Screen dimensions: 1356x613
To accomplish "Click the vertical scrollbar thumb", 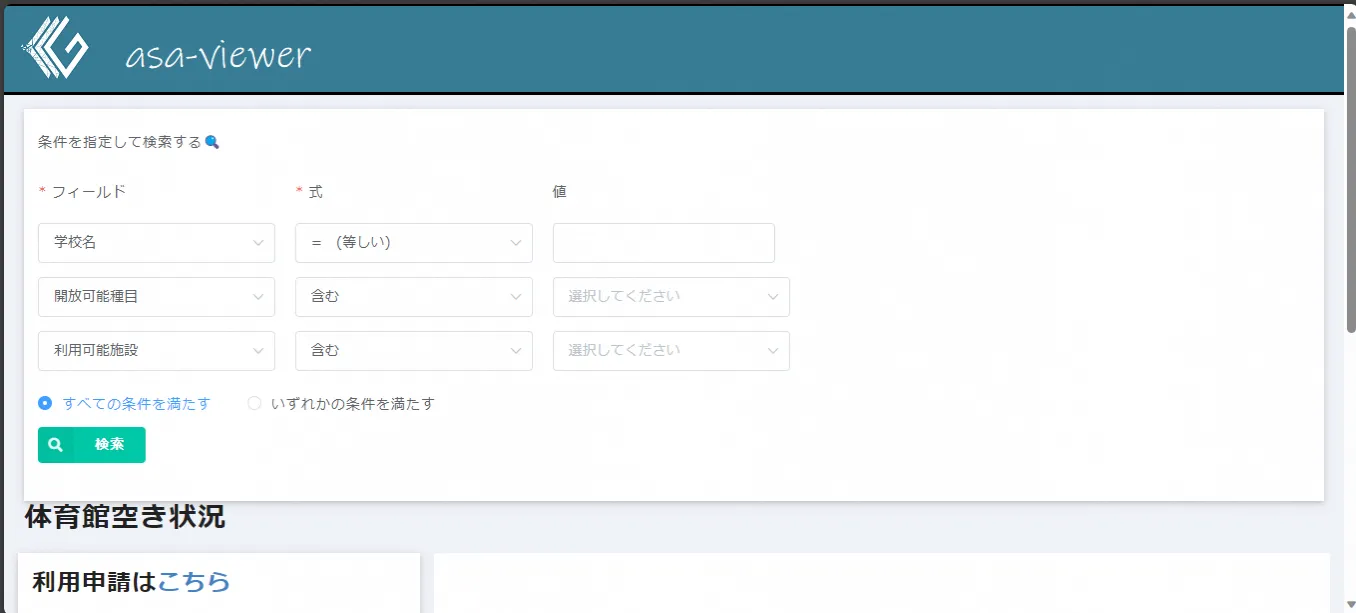I will click(1350, 180).
